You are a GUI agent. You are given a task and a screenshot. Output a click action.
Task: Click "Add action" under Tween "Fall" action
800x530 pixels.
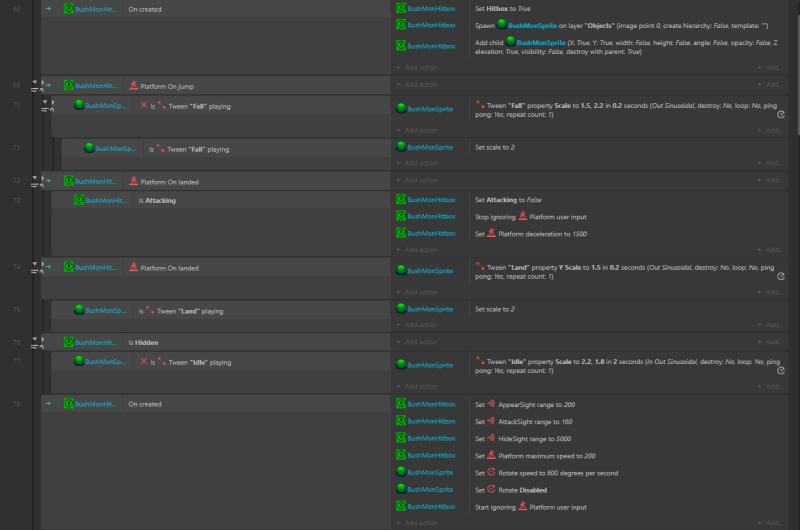[417, 131]
